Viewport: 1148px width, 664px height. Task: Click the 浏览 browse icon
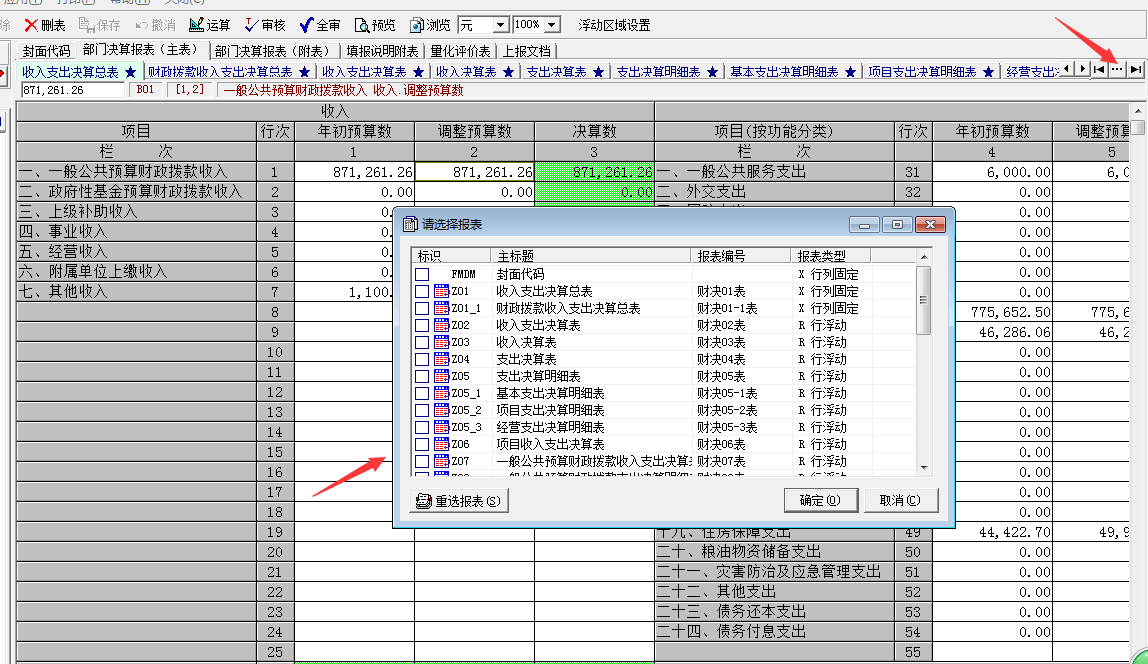[x=428, y=26]
